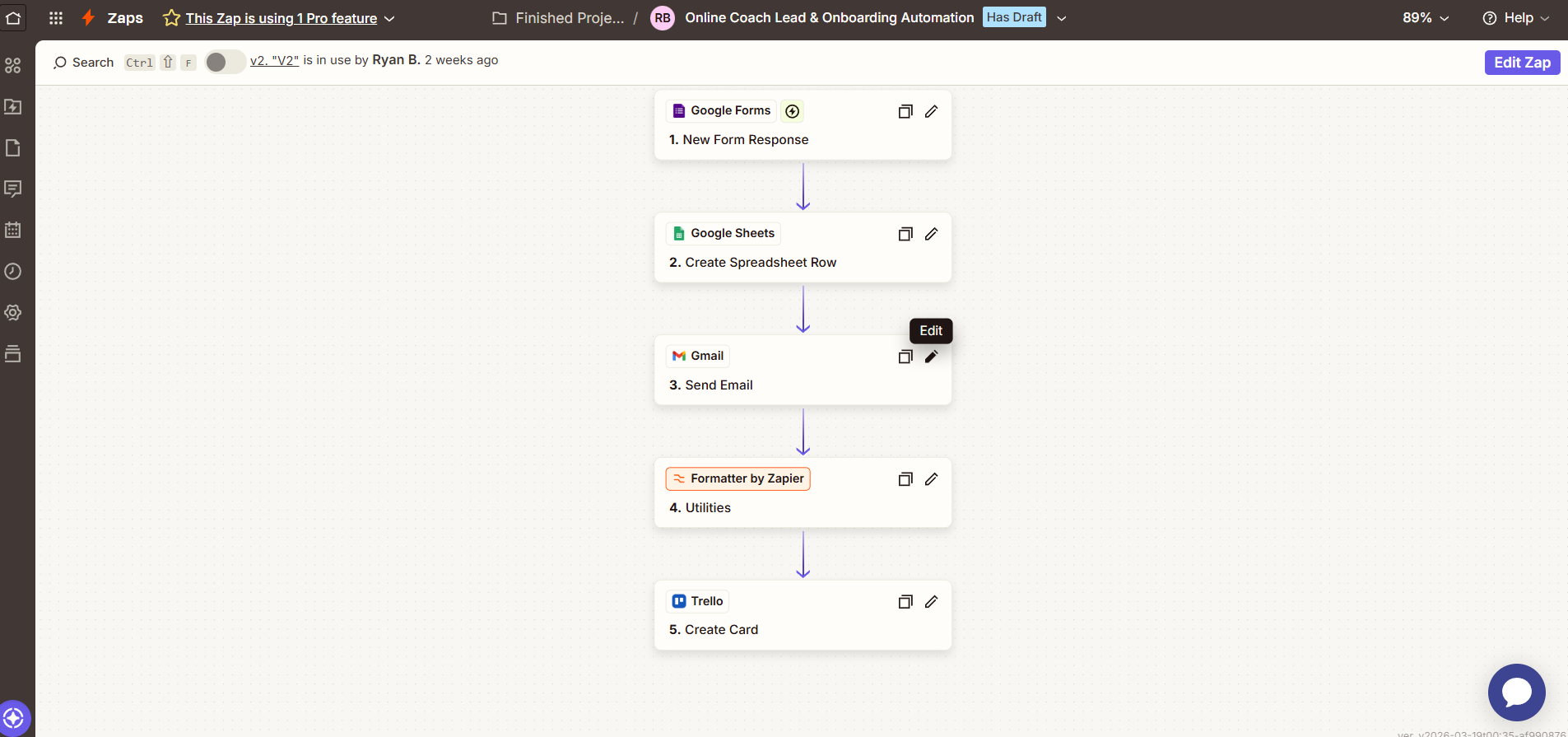Open the comments sidebar icon
Screen dimensions: 1568x737
click(x=13, y=189)
